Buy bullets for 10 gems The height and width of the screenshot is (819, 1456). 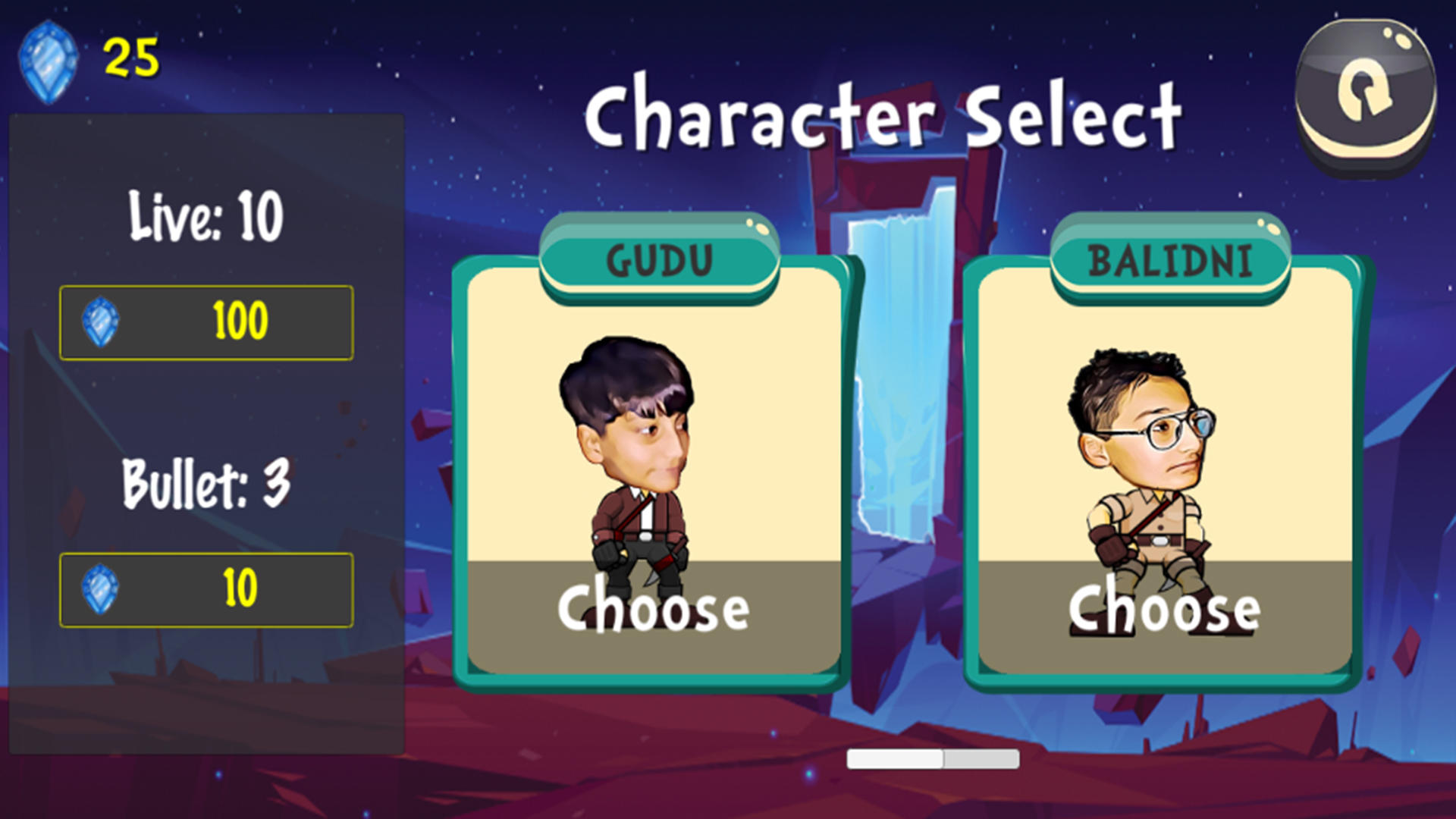[x=206, y=590]
